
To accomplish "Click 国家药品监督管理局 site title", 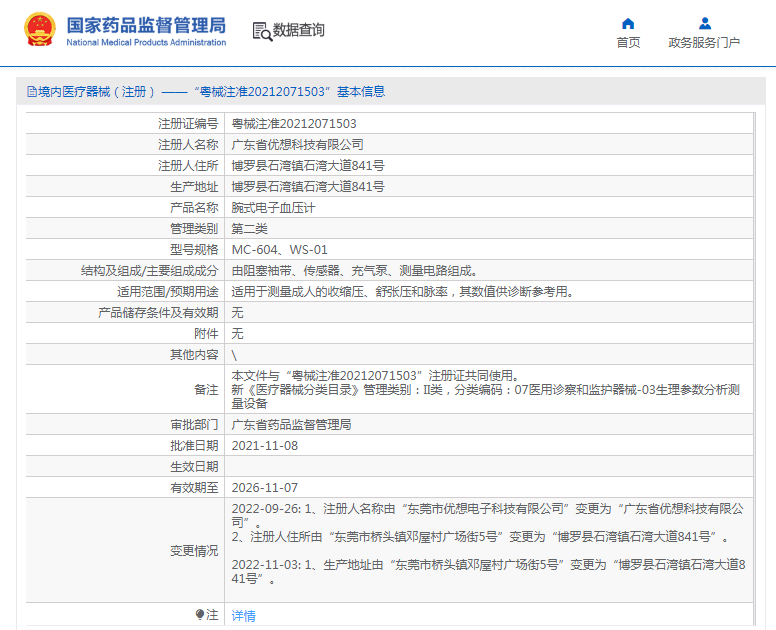I will [146, 25].
